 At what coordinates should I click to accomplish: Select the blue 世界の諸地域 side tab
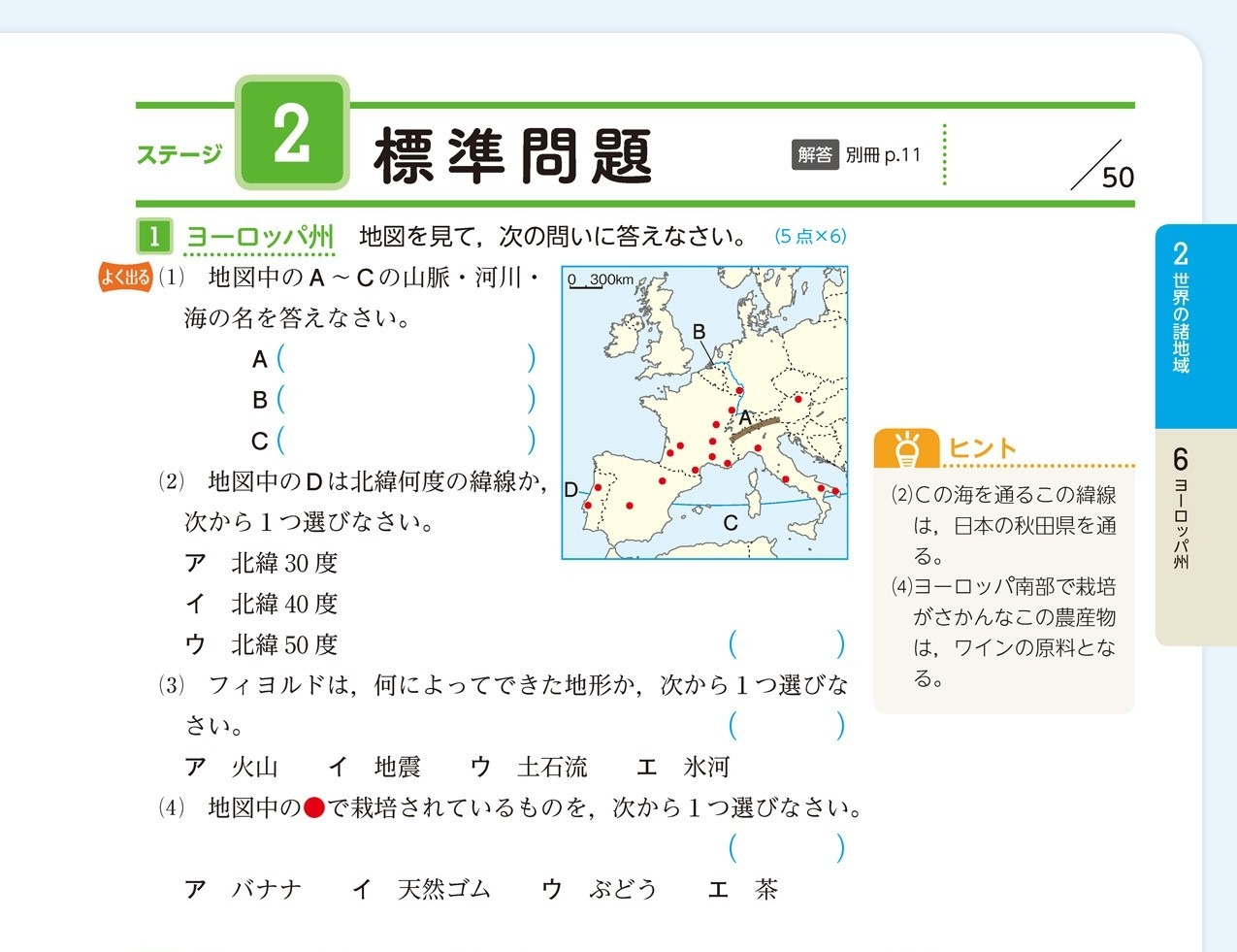click(1181, 325)
